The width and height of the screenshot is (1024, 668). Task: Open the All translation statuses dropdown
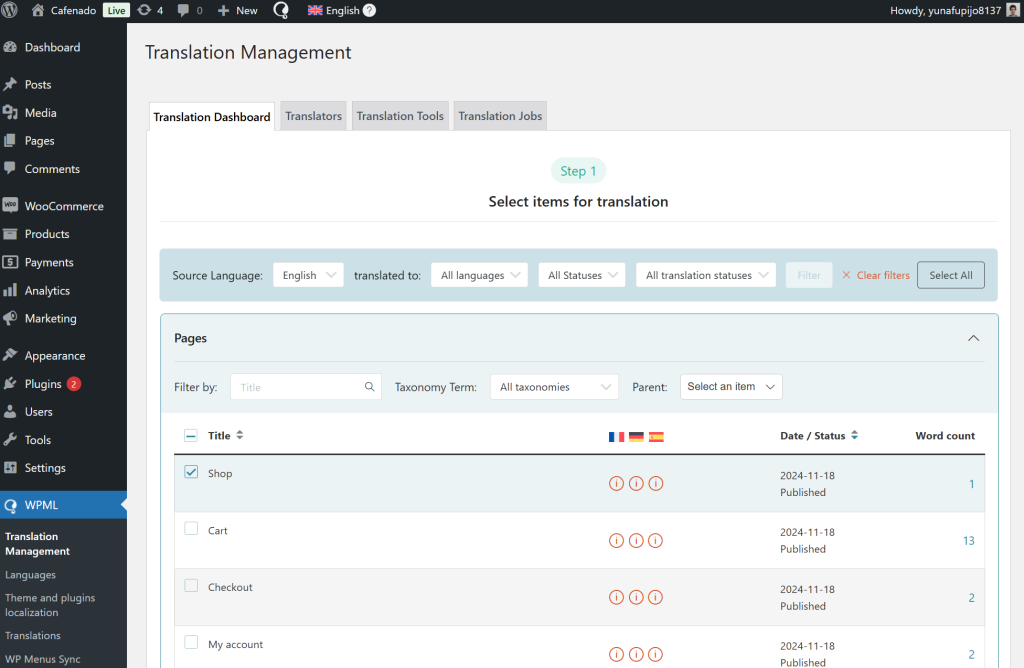pyautogui.click(x=706, y=274)
